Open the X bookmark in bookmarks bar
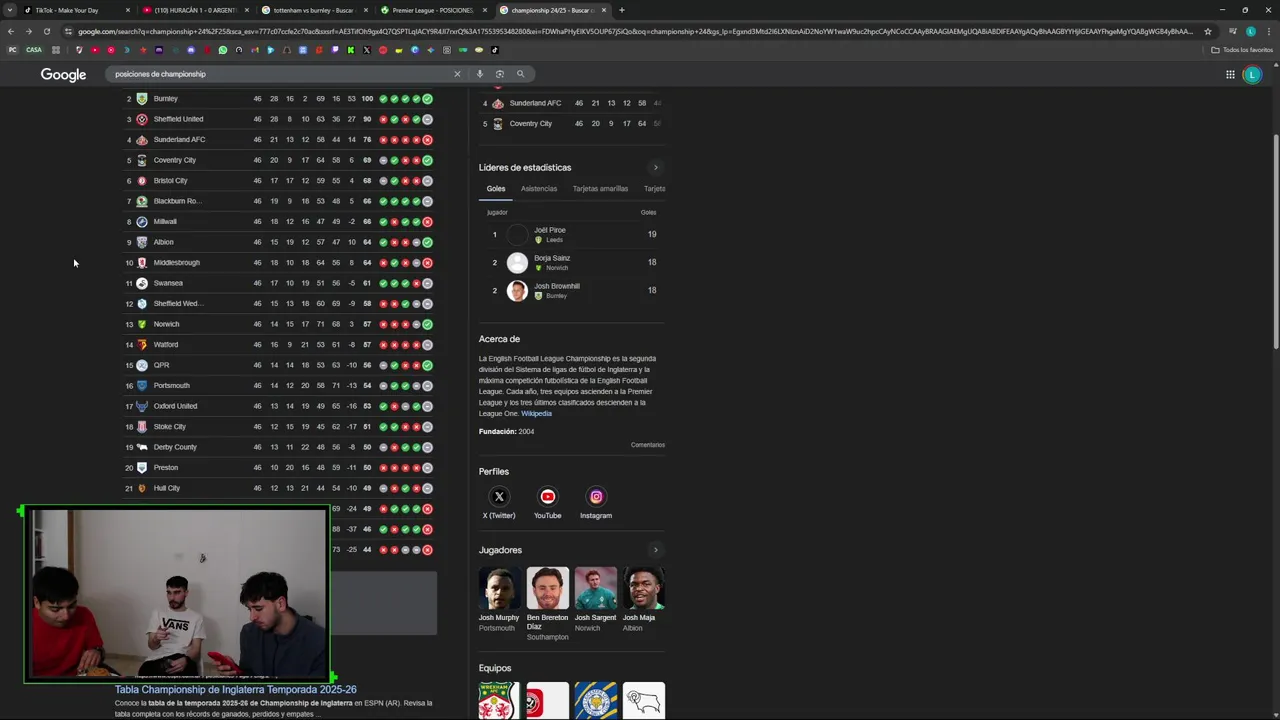Image resolution: width=1280 pixels, height=720 pixels. point(367,50)
